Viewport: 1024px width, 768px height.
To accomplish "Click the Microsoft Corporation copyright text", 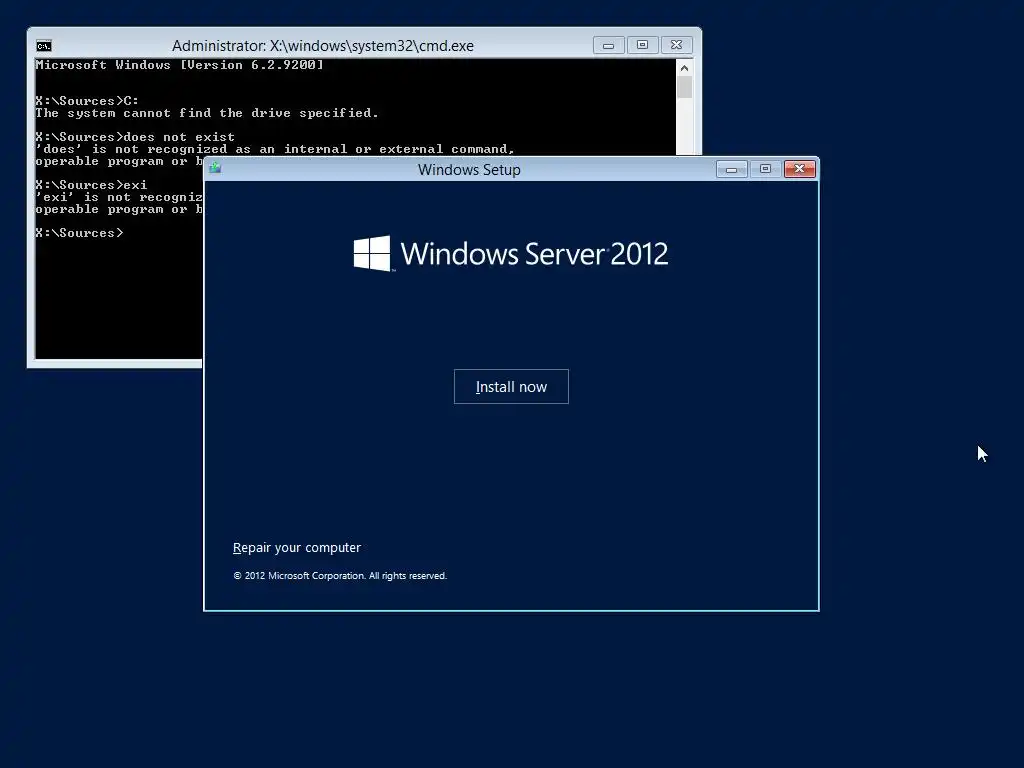I will click(340, 575).
